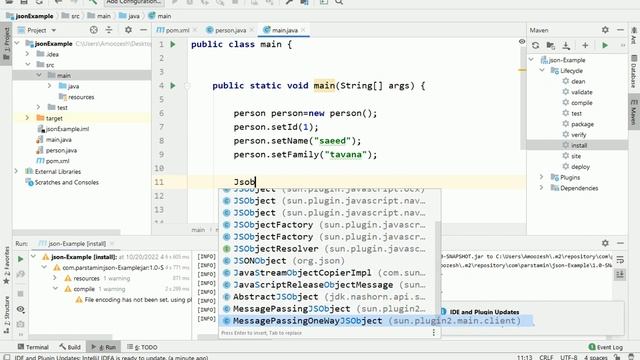Expand Plugins node in Maven panel
Screen dimensions: 640x360
(x=542, y=177)
